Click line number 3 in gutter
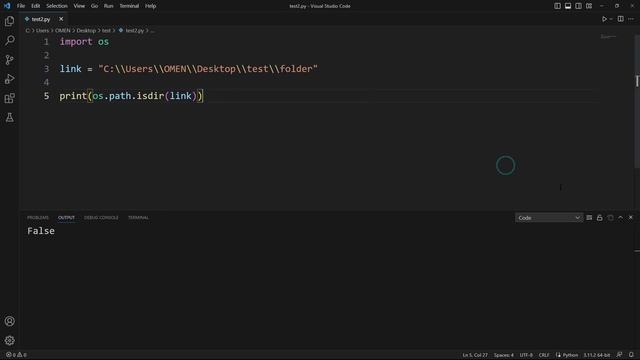 46,69
